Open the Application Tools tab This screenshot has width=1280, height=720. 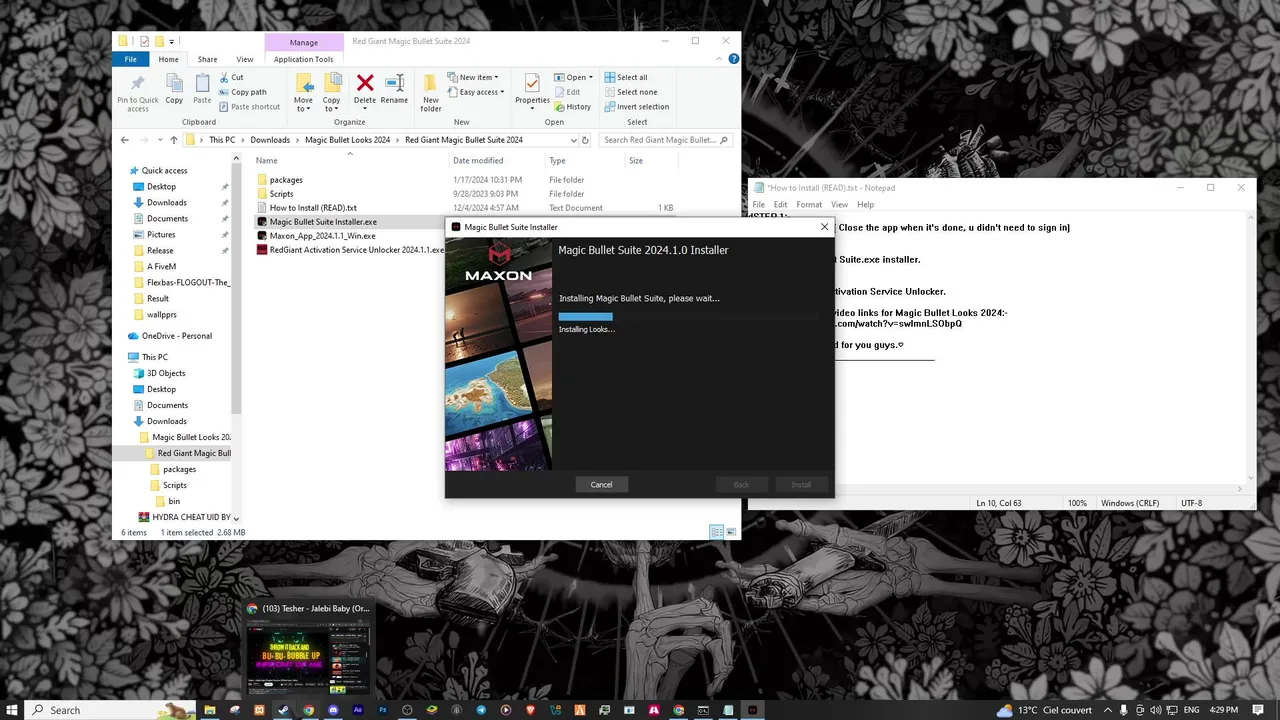pyautogui.click(x=304, y=59)
